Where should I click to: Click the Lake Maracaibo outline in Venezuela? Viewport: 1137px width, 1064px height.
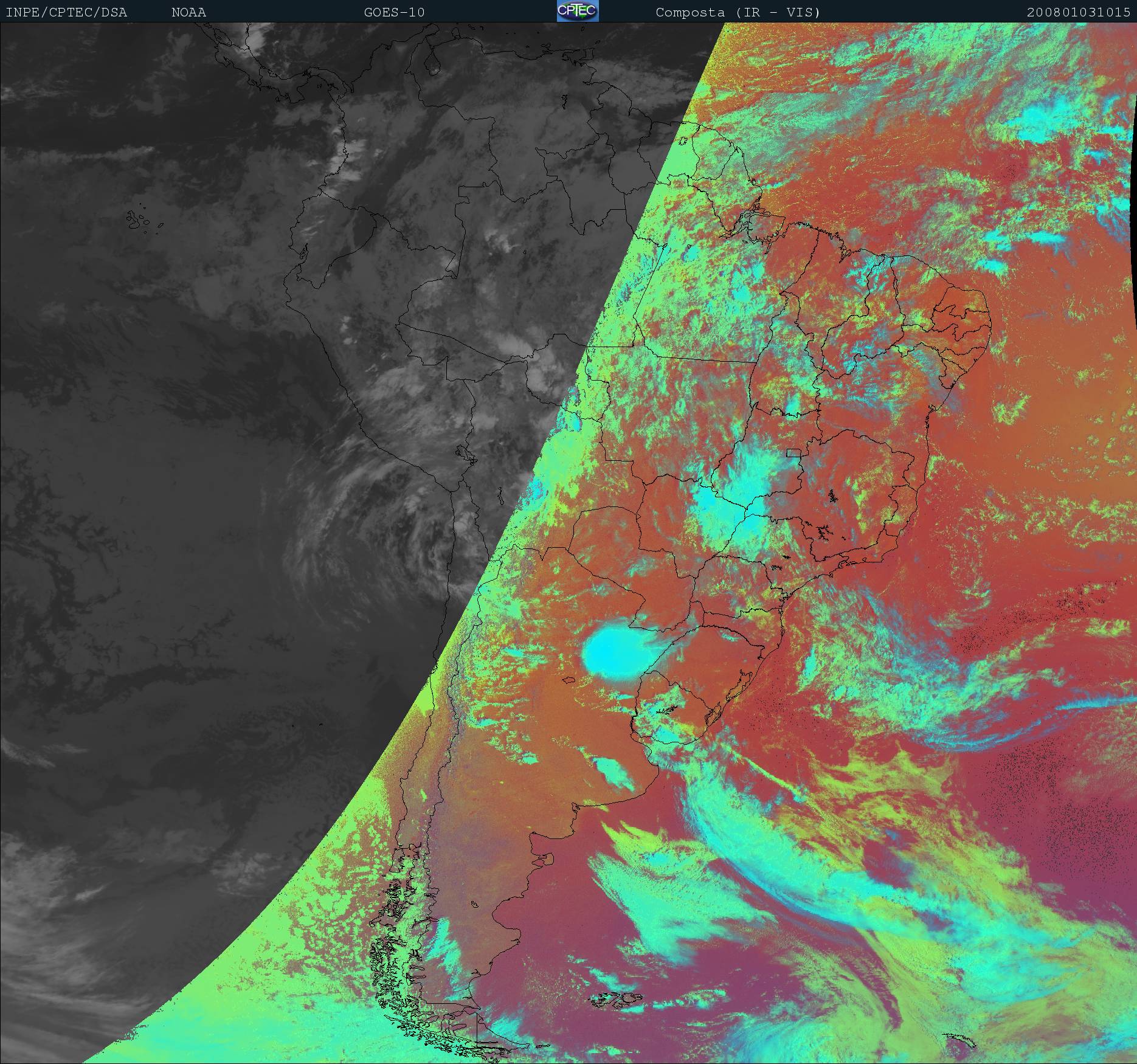(432, 63)
